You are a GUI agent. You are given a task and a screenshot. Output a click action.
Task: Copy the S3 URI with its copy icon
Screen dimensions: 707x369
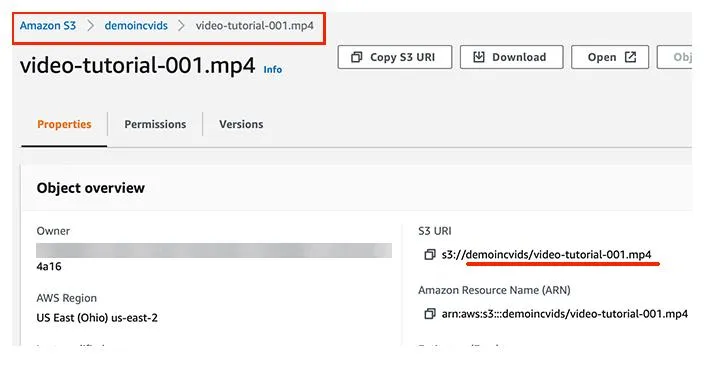coord(430,255)
